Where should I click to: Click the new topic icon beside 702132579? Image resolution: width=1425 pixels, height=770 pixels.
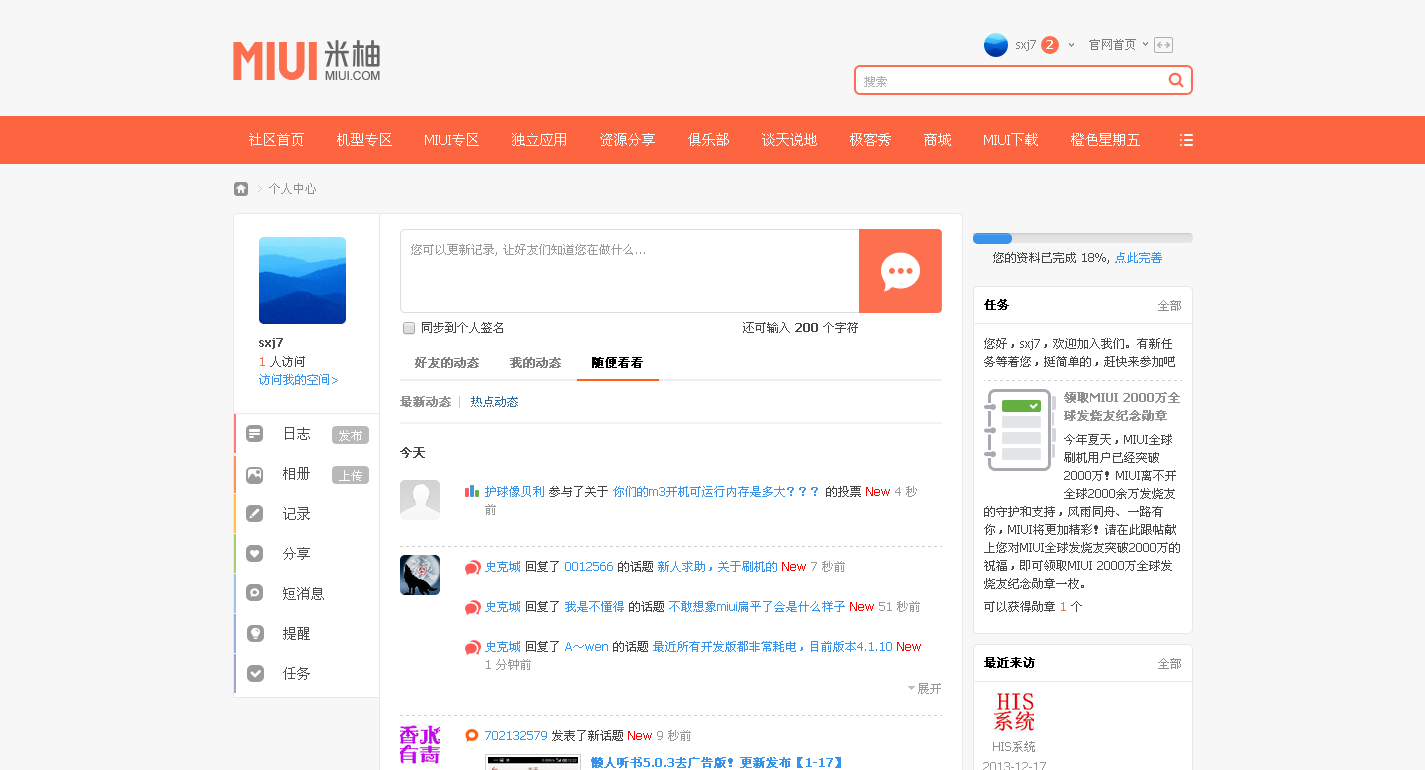[x=472, y=735]
